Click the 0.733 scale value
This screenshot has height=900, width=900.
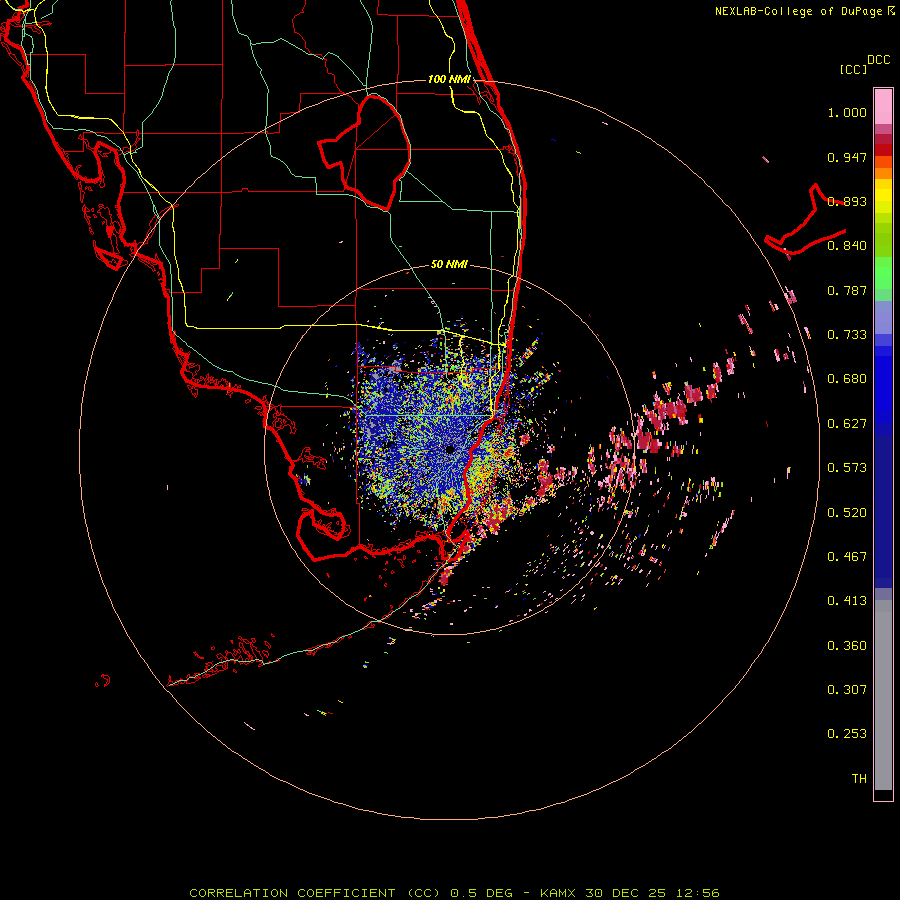847,335
